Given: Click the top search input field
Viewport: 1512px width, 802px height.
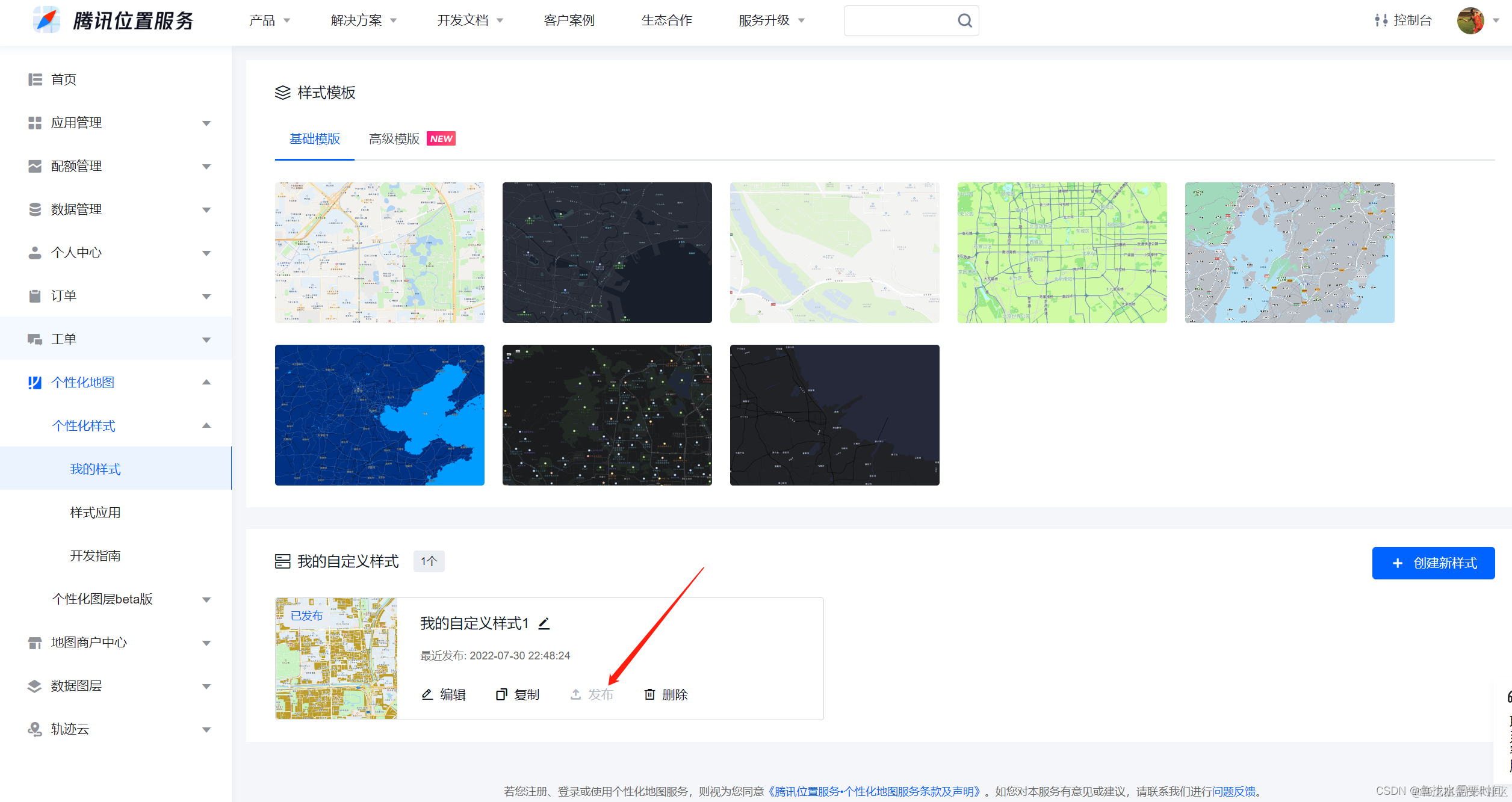Looking at the screenshot, I should click(903, 20).
